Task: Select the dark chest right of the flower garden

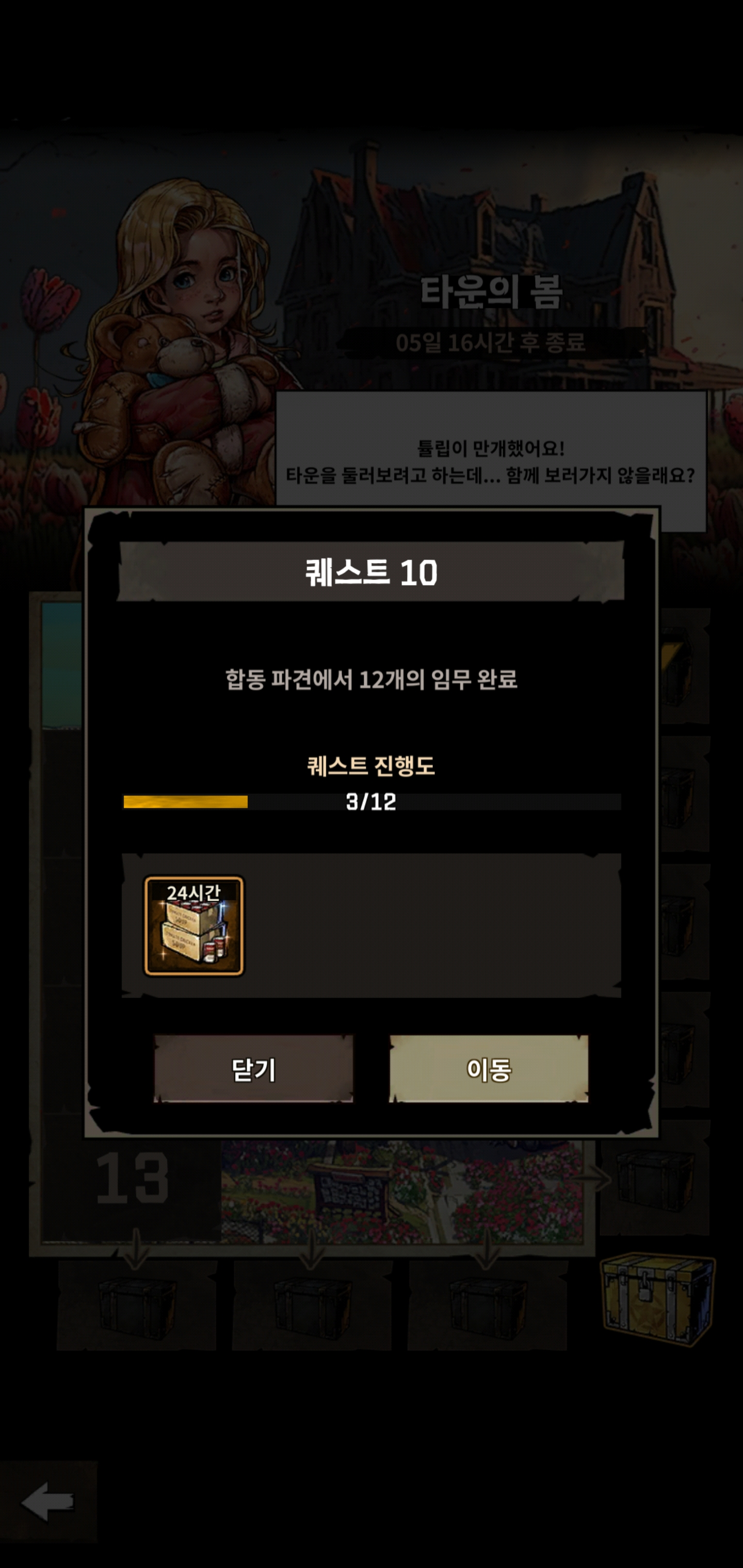Action: point(655,1179)
